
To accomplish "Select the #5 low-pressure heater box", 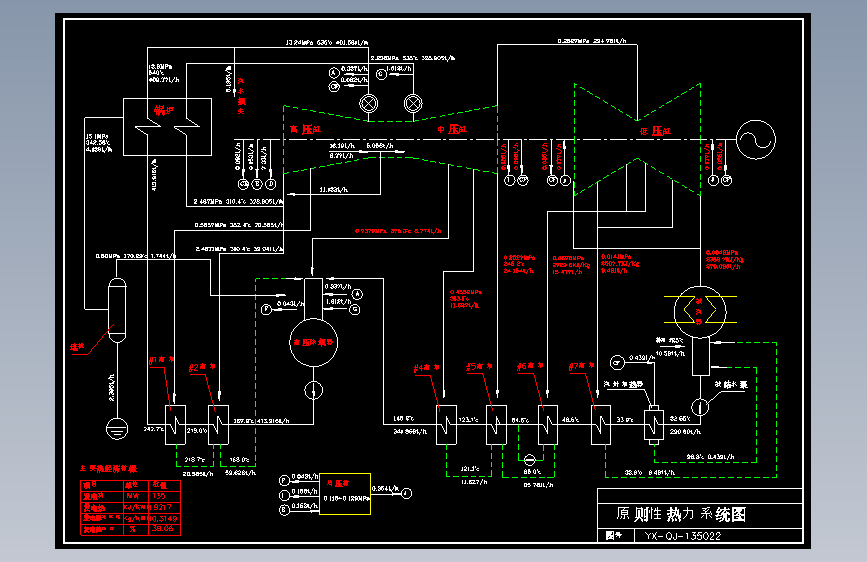I will pyautogui.click(x=496, y=425).
